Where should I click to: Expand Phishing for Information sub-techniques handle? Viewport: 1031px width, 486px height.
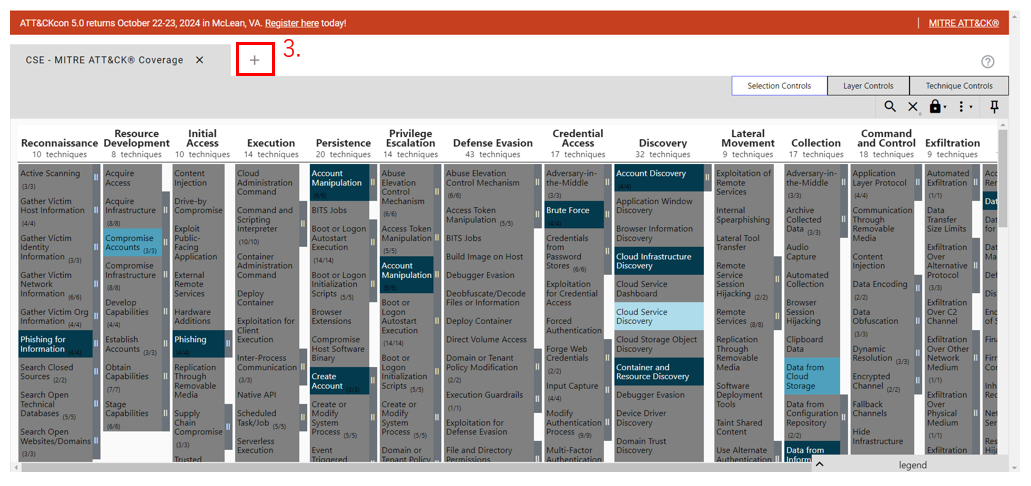click(x=96, y=344)
